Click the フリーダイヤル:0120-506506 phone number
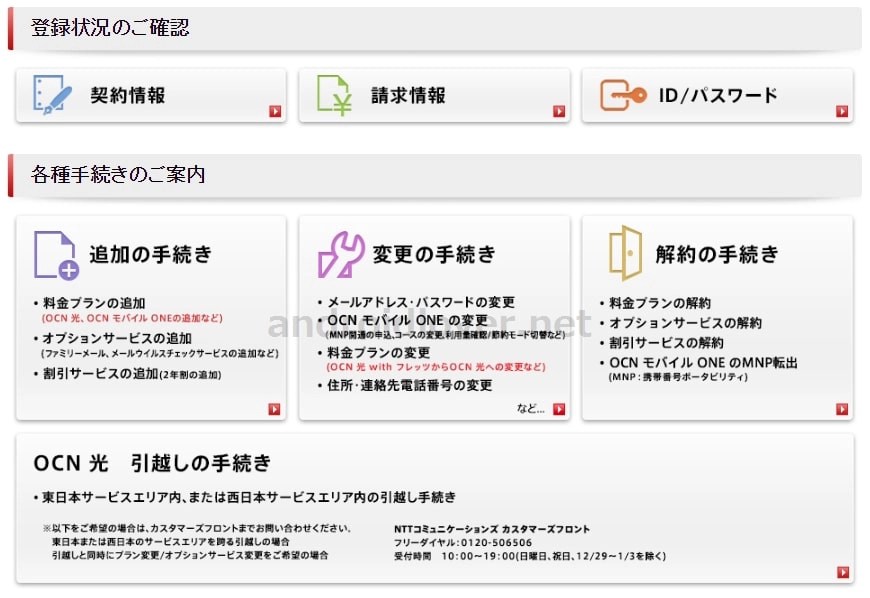Screen dimensions: 870x598 (x=463, y=543)
